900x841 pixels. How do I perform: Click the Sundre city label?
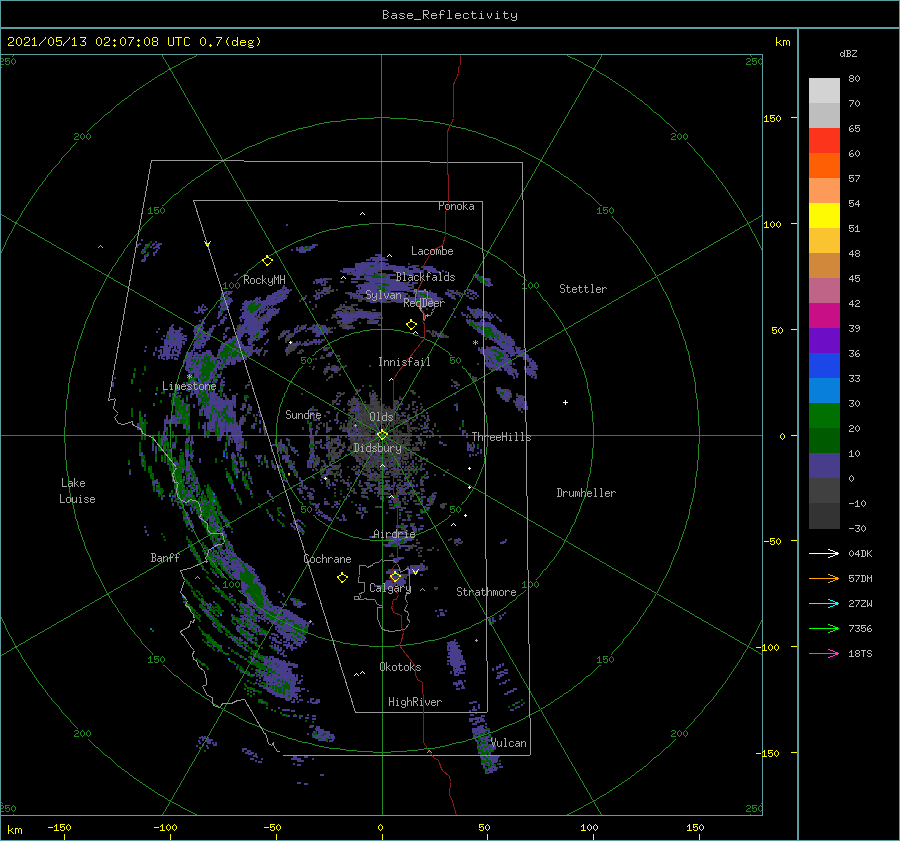coord(303,414)
